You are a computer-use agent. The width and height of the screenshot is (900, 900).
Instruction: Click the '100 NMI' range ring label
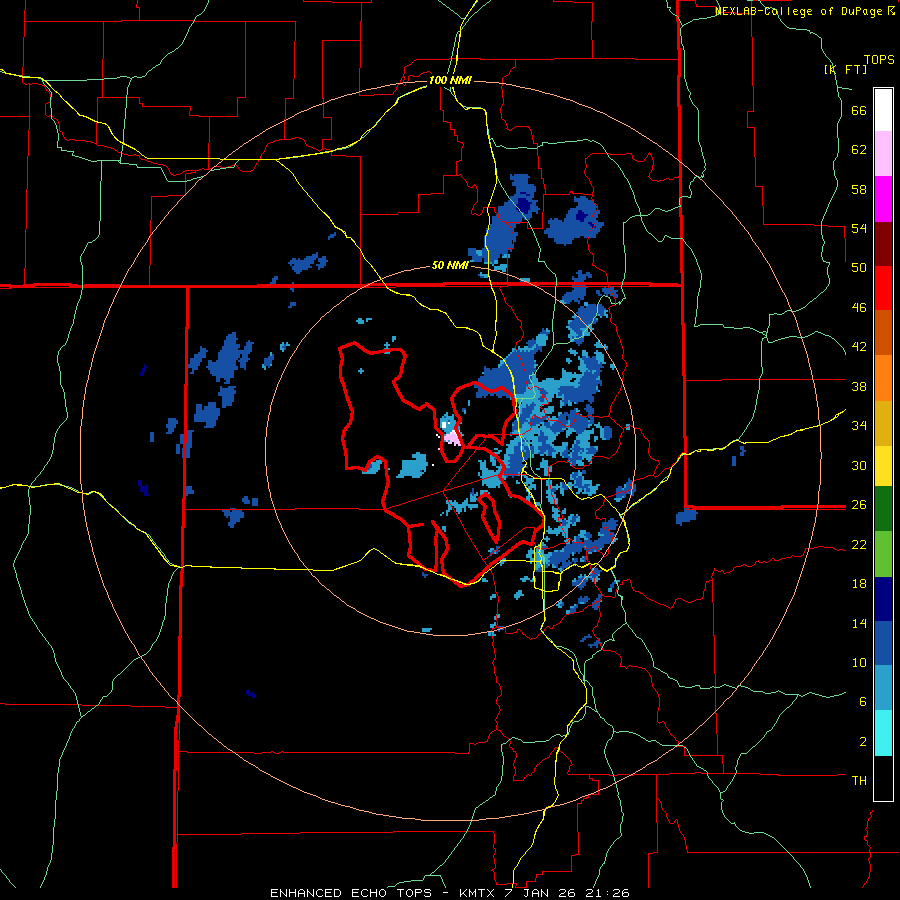pos(450,80)
